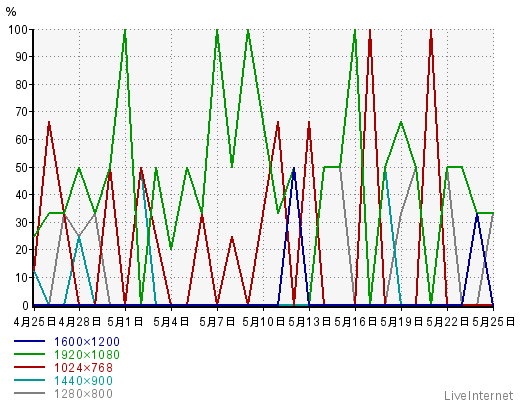Click the 4月25日 x-axis date label
Image resolution: width=520 pixels, height=405 pixels.
pyautogui.click(x=35, y=322)
